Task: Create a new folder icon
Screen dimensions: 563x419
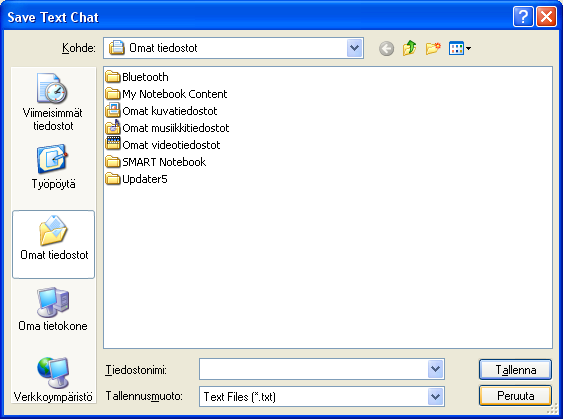Action: pyautogui.click(x=433, y=48)
